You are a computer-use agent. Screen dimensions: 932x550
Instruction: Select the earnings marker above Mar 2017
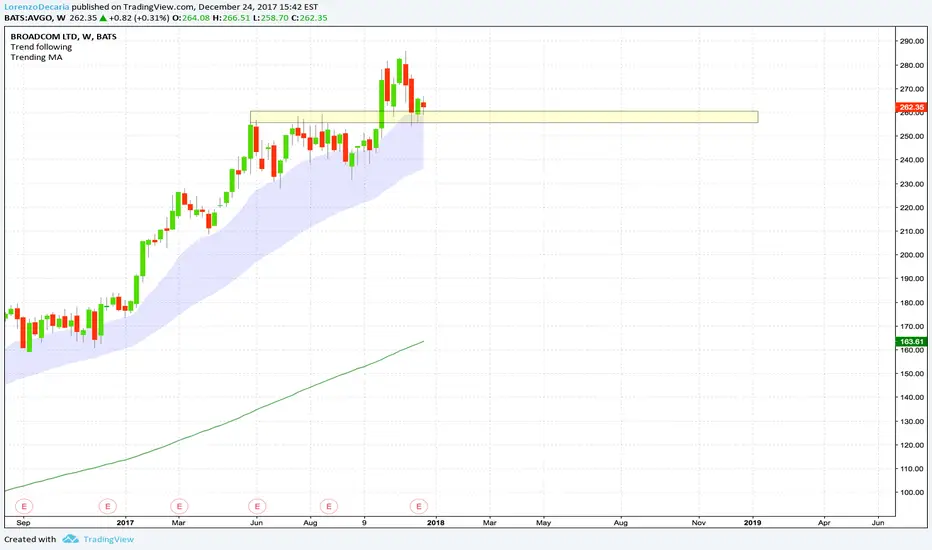pos(179,507)
